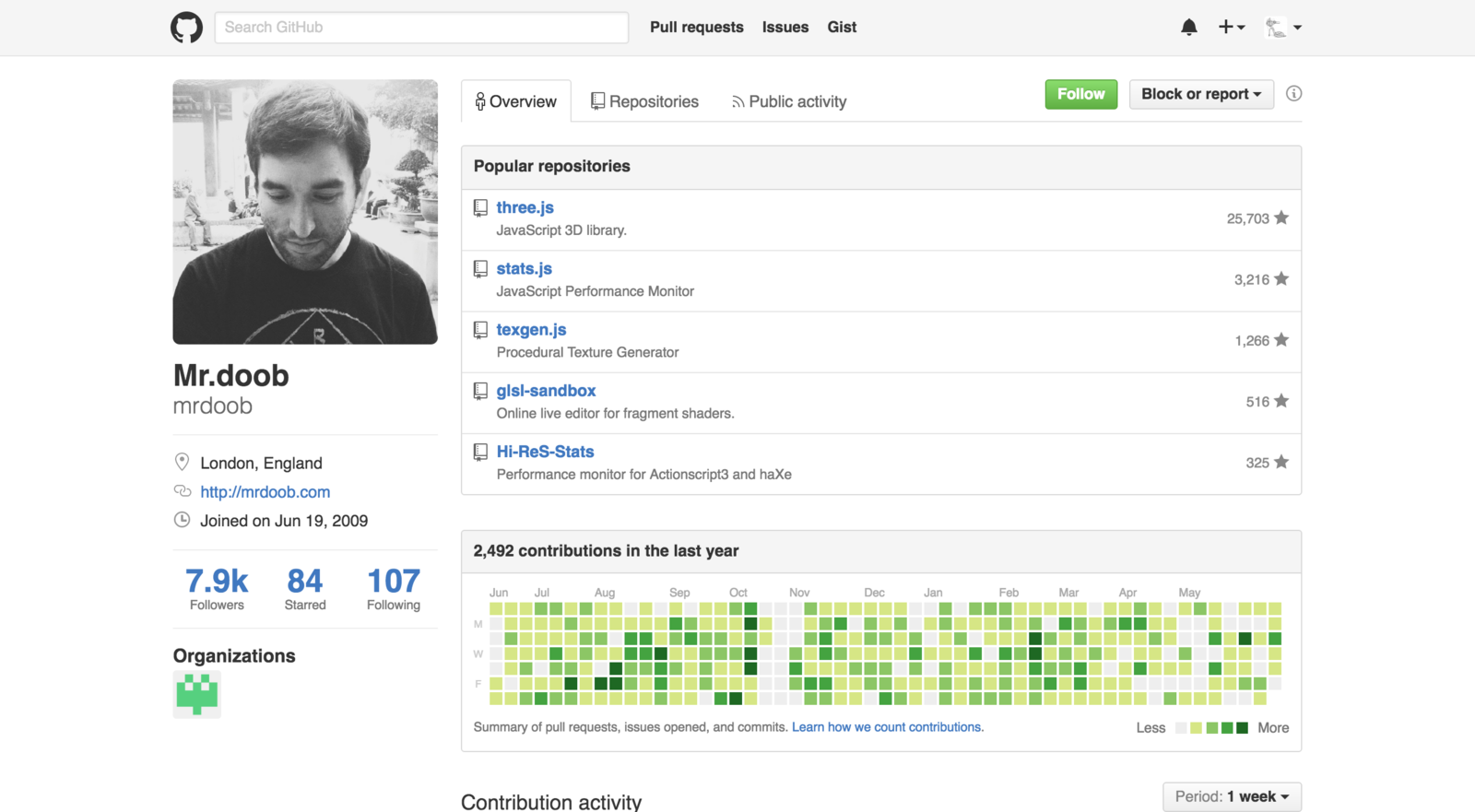Open the green organization avatar
Image resolution: width=1475 pixels, height=812 pixels.
tap(196, 694)
